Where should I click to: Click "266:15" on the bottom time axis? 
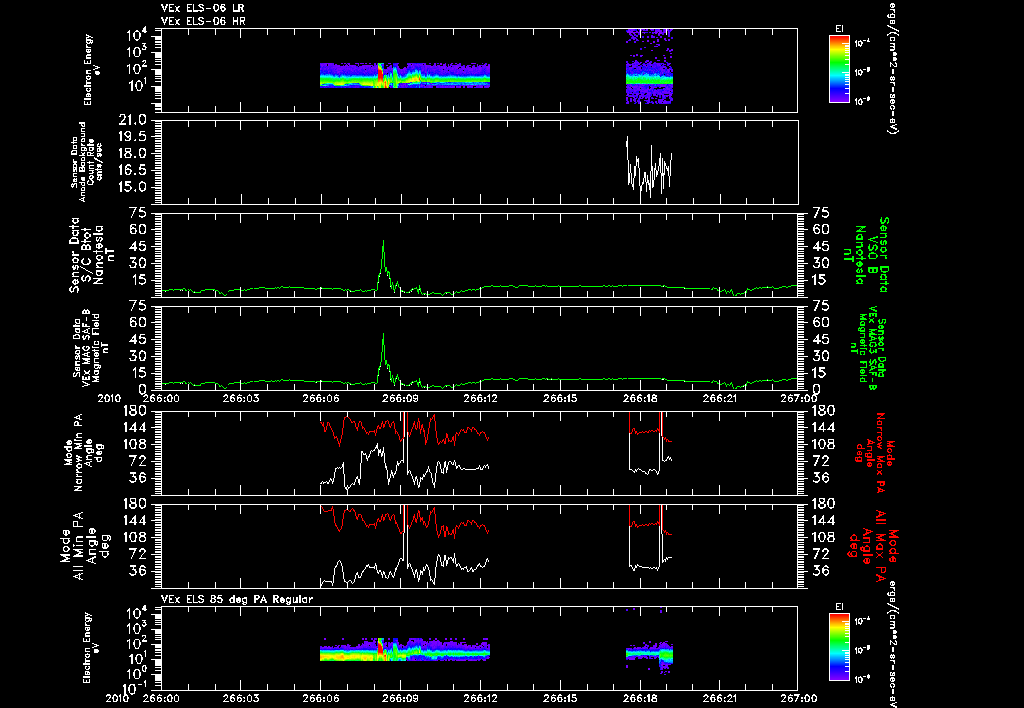tap(560, 698)
